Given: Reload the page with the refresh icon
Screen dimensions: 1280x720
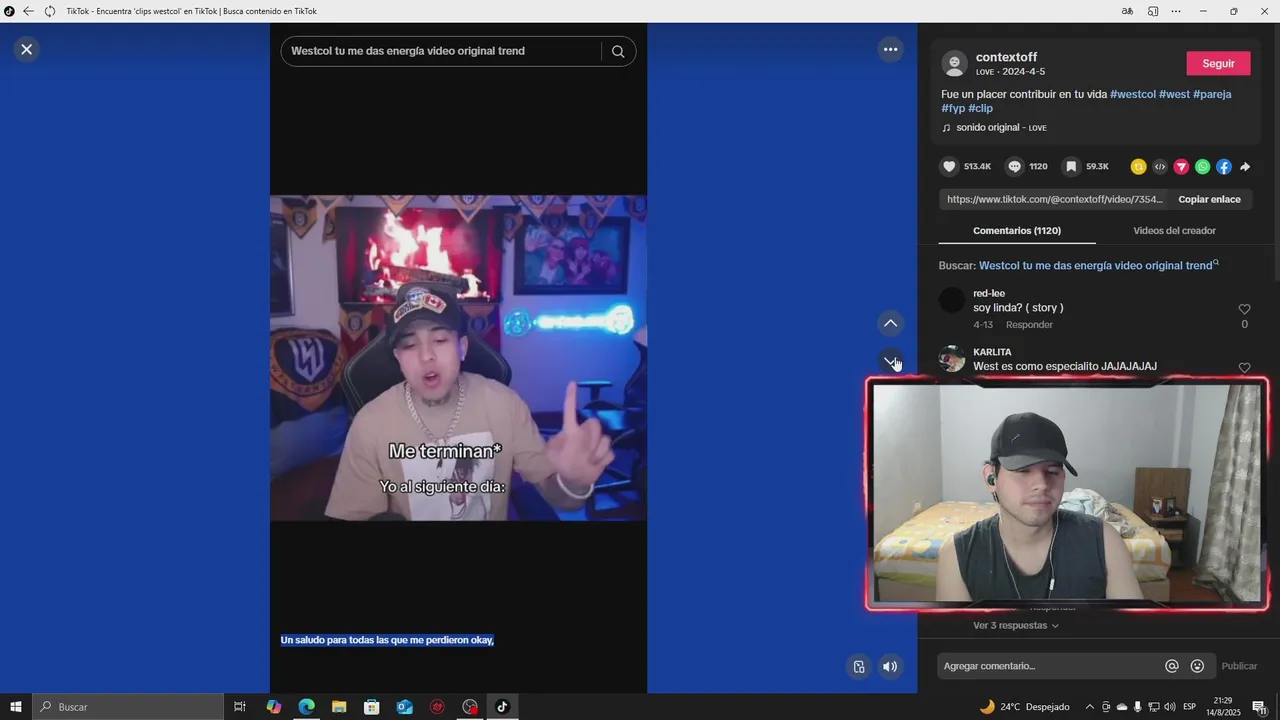Looking at the screenshot, I should 50,11.
